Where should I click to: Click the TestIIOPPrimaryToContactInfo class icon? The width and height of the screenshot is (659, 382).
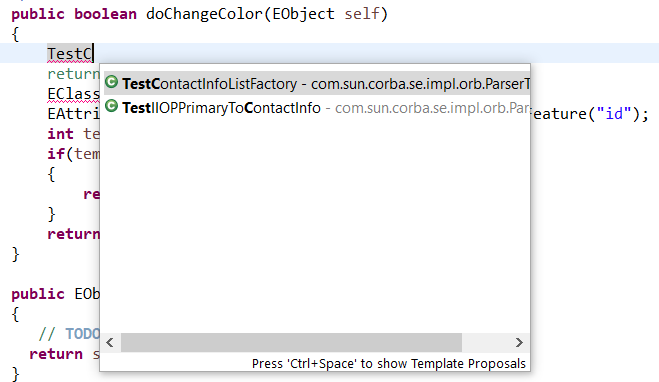click(111, 106)
